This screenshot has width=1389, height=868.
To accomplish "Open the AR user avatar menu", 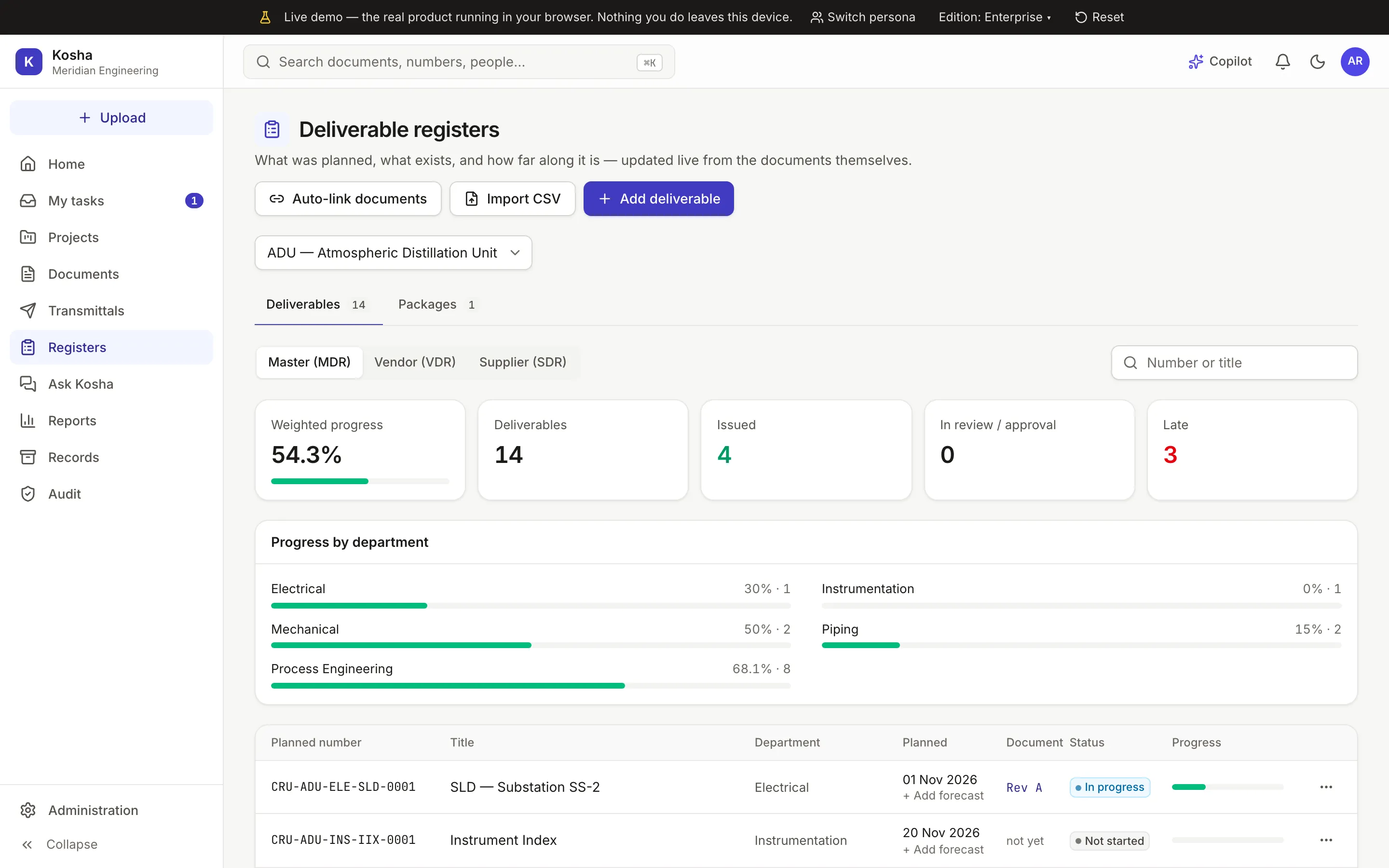I will click(x=1355, y=61).
